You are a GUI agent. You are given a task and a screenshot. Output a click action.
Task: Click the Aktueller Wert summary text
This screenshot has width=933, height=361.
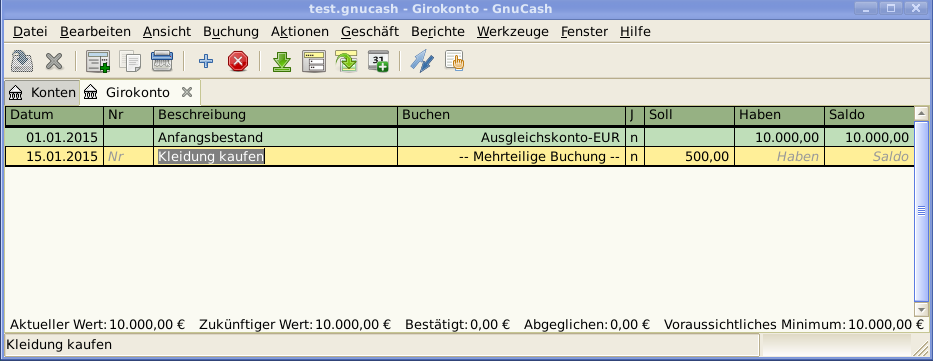click(98, 325)
